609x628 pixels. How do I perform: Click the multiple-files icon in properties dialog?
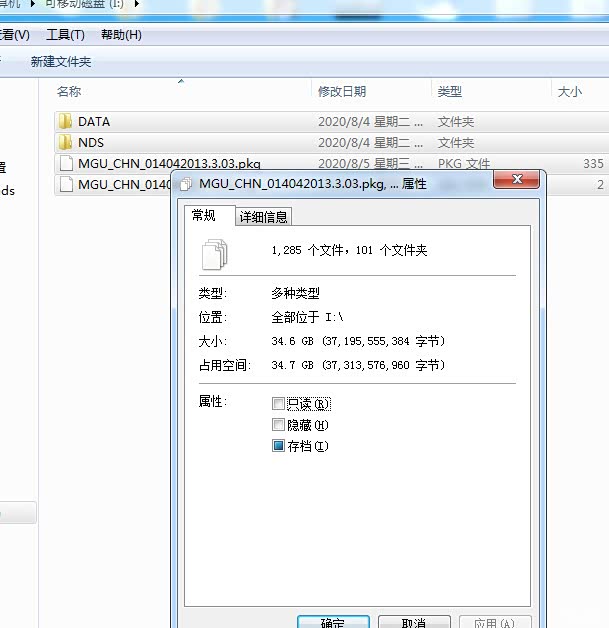coord(215,253)
